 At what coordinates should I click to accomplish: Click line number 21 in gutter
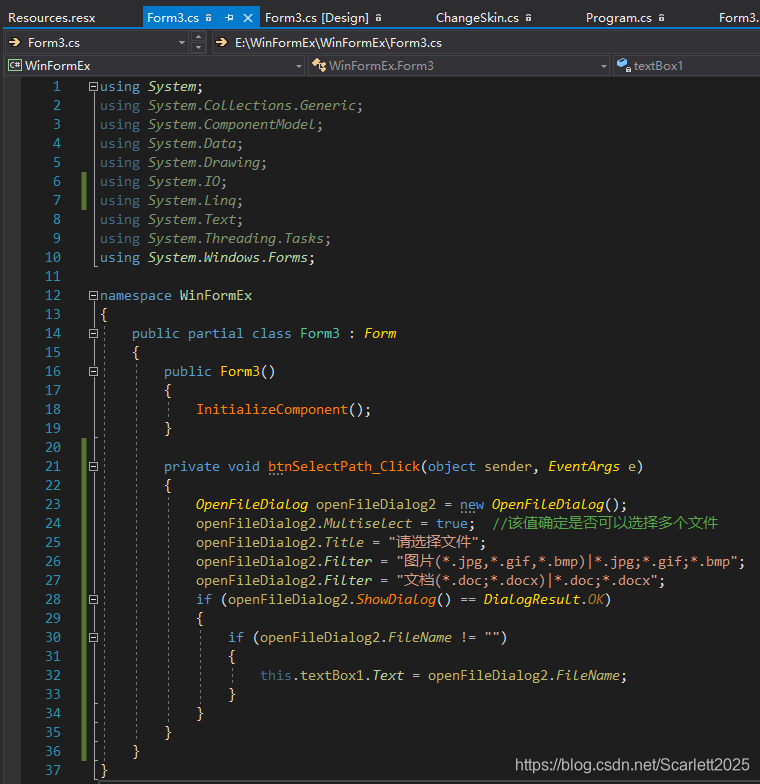point(53,466)
